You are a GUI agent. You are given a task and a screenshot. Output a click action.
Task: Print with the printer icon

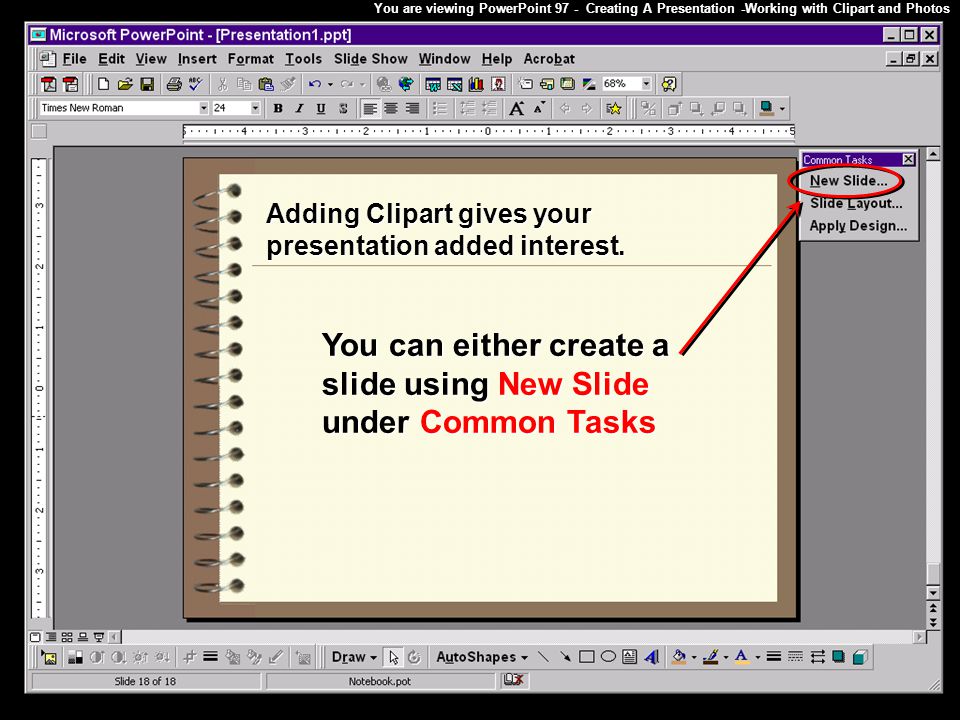(x=174, y=84)
